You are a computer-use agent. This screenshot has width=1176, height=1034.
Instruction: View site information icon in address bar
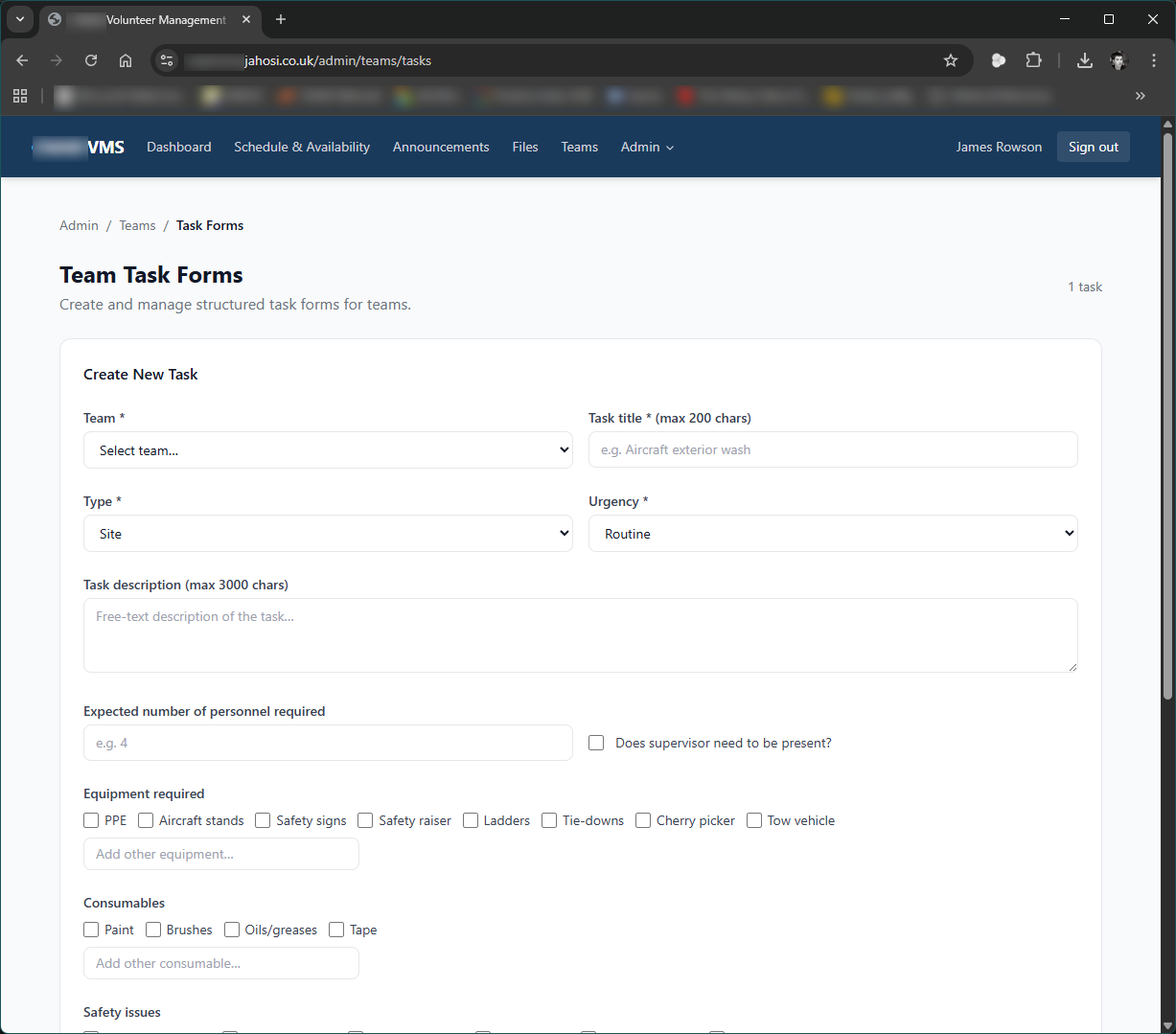[x=167, y=60]
